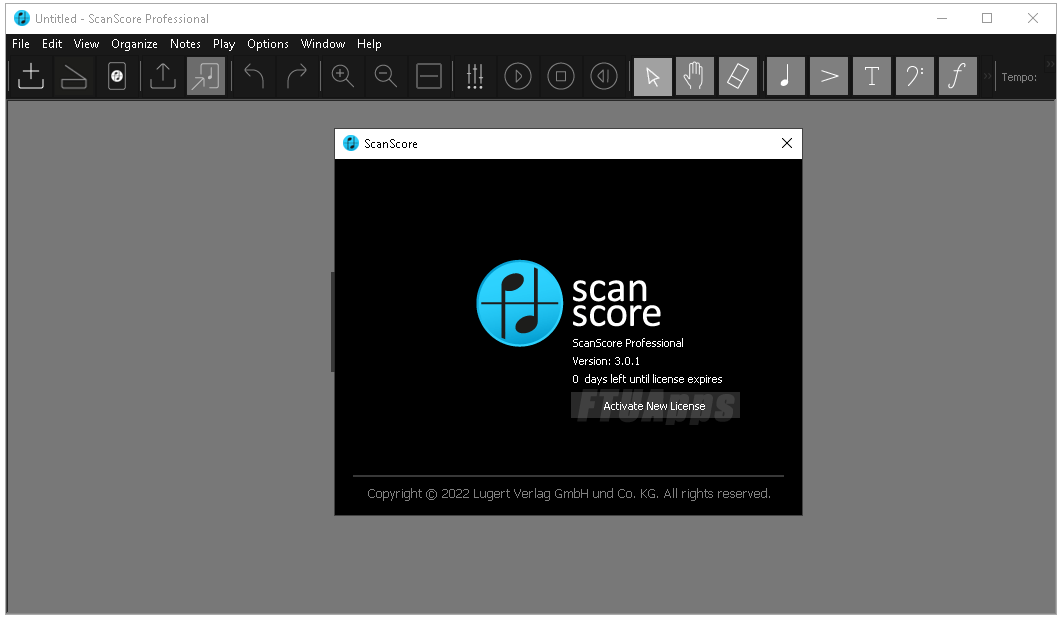Click the redo arrow icon
This screenshot has width=1058, height=618.
(297, 76)
